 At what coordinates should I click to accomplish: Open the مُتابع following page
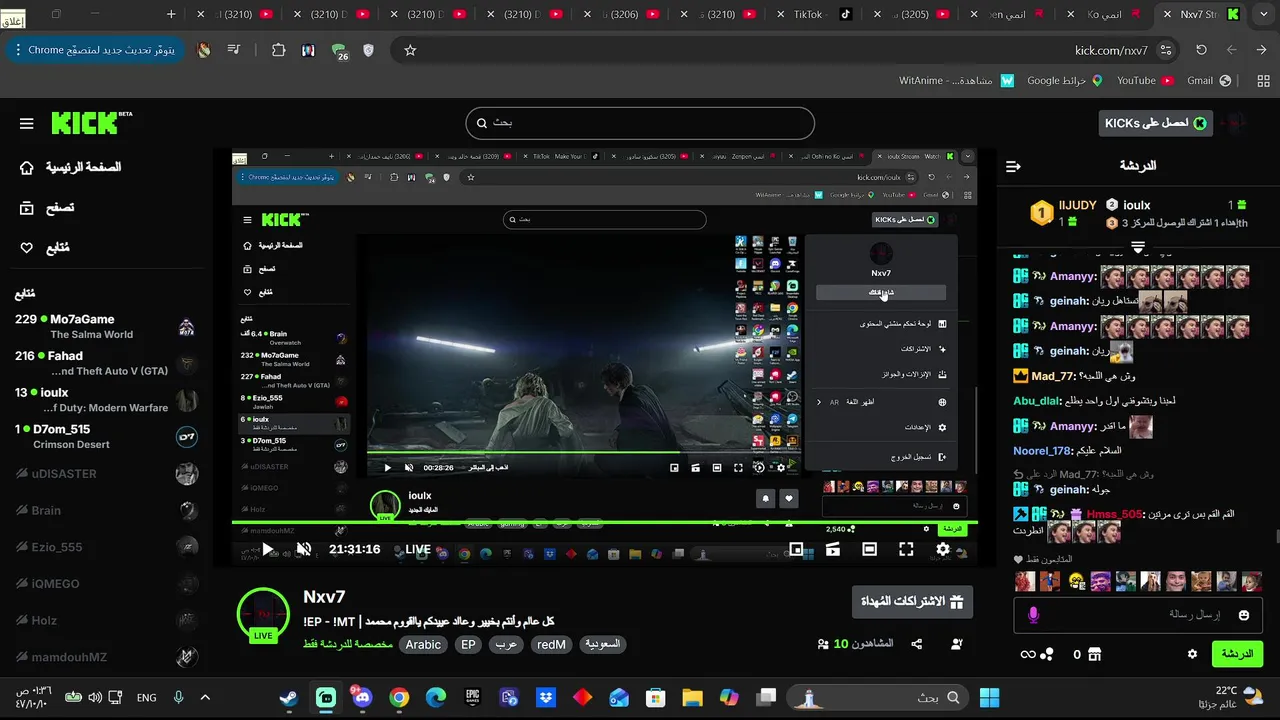click(x=44, y=247)
